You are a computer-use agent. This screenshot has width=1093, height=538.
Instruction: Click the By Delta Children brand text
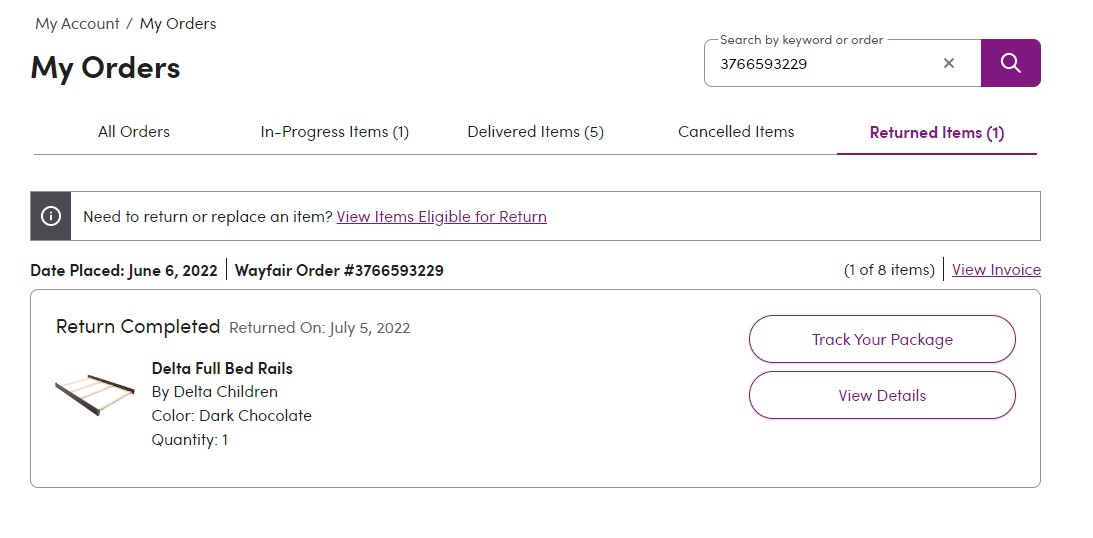click(215, 392)
